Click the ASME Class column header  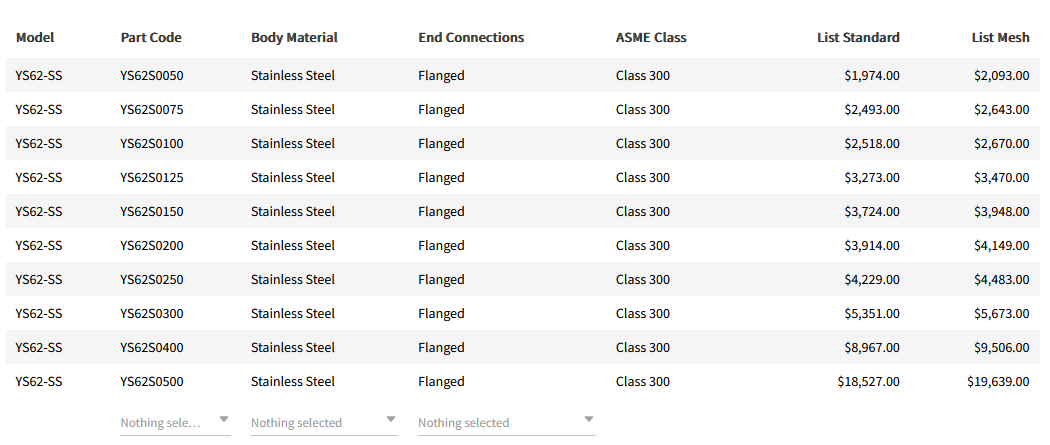coord(651,38)
